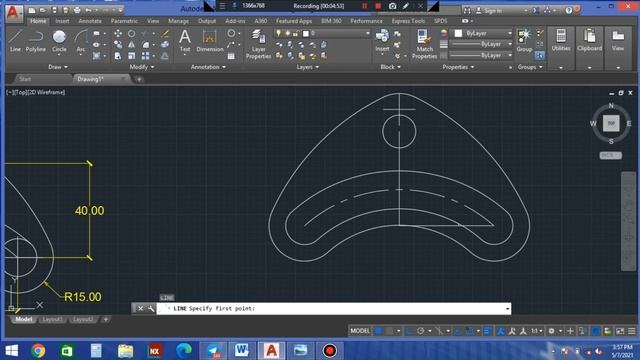Image resolution: width=640 pixels, height=360 pixels.
Task: Pause the screen recording
Action: (x=364, y=6)
